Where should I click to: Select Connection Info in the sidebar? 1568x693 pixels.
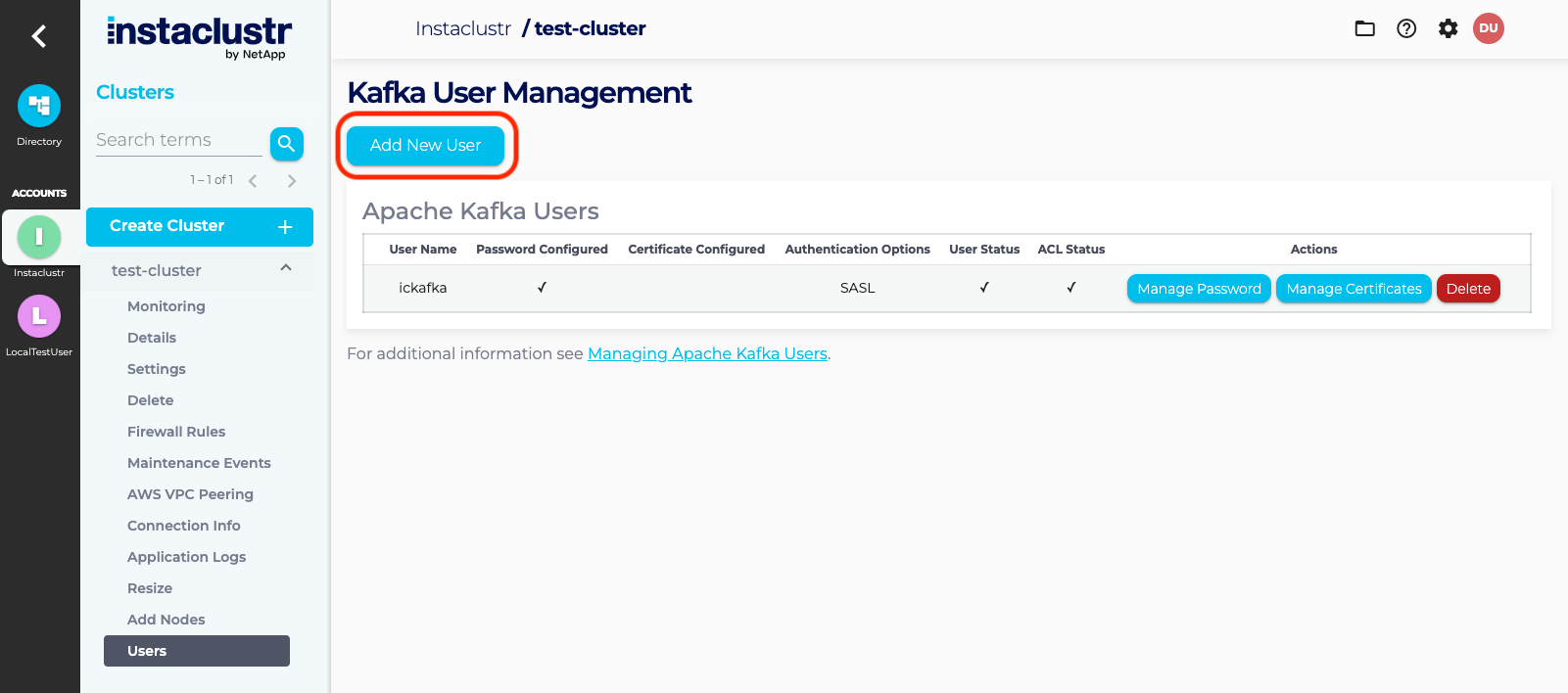coord(184,526)
